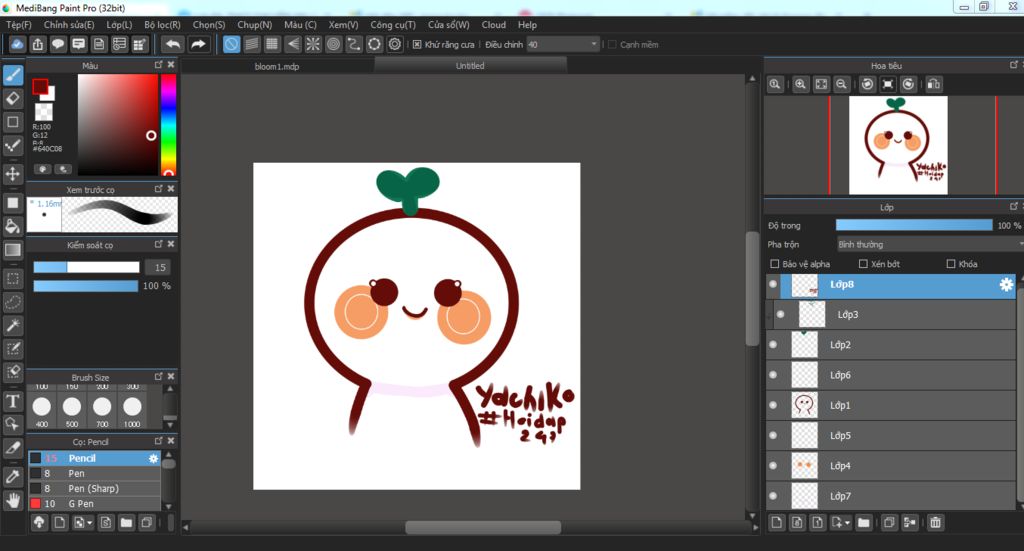Select the Gradient tool
The image size is (1024, 551).
pyautogui.click(x=13, y=249)
